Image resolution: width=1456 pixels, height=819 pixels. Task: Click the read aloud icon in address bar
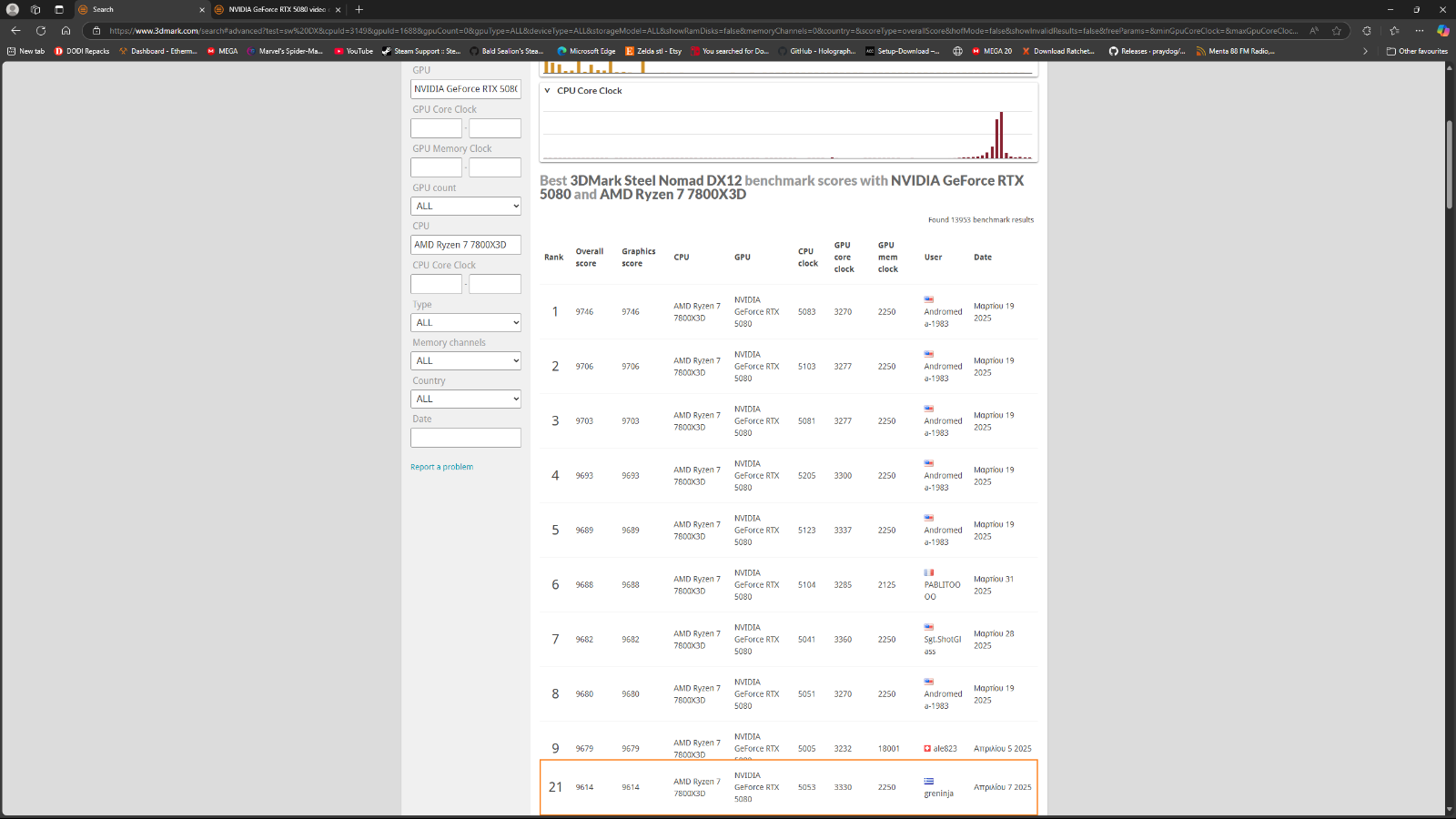coord(1314,30)
